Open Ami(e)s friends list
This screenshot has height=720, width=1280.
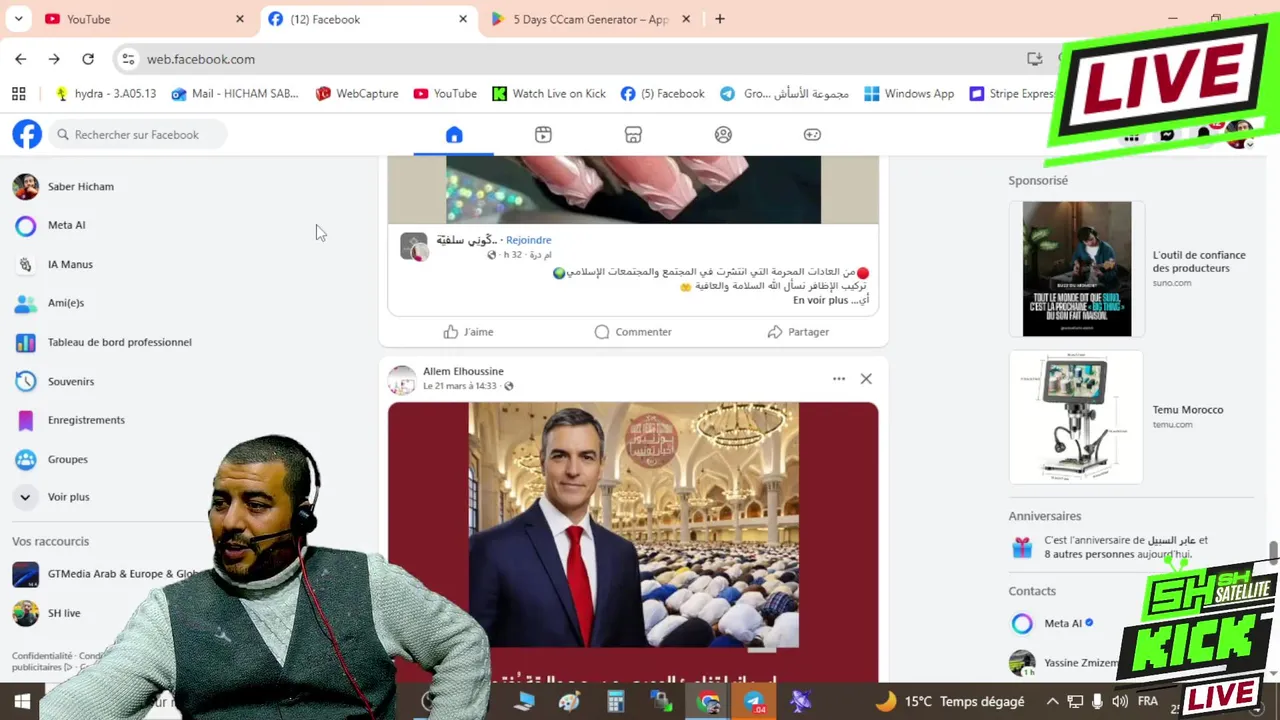pos(66,303)
